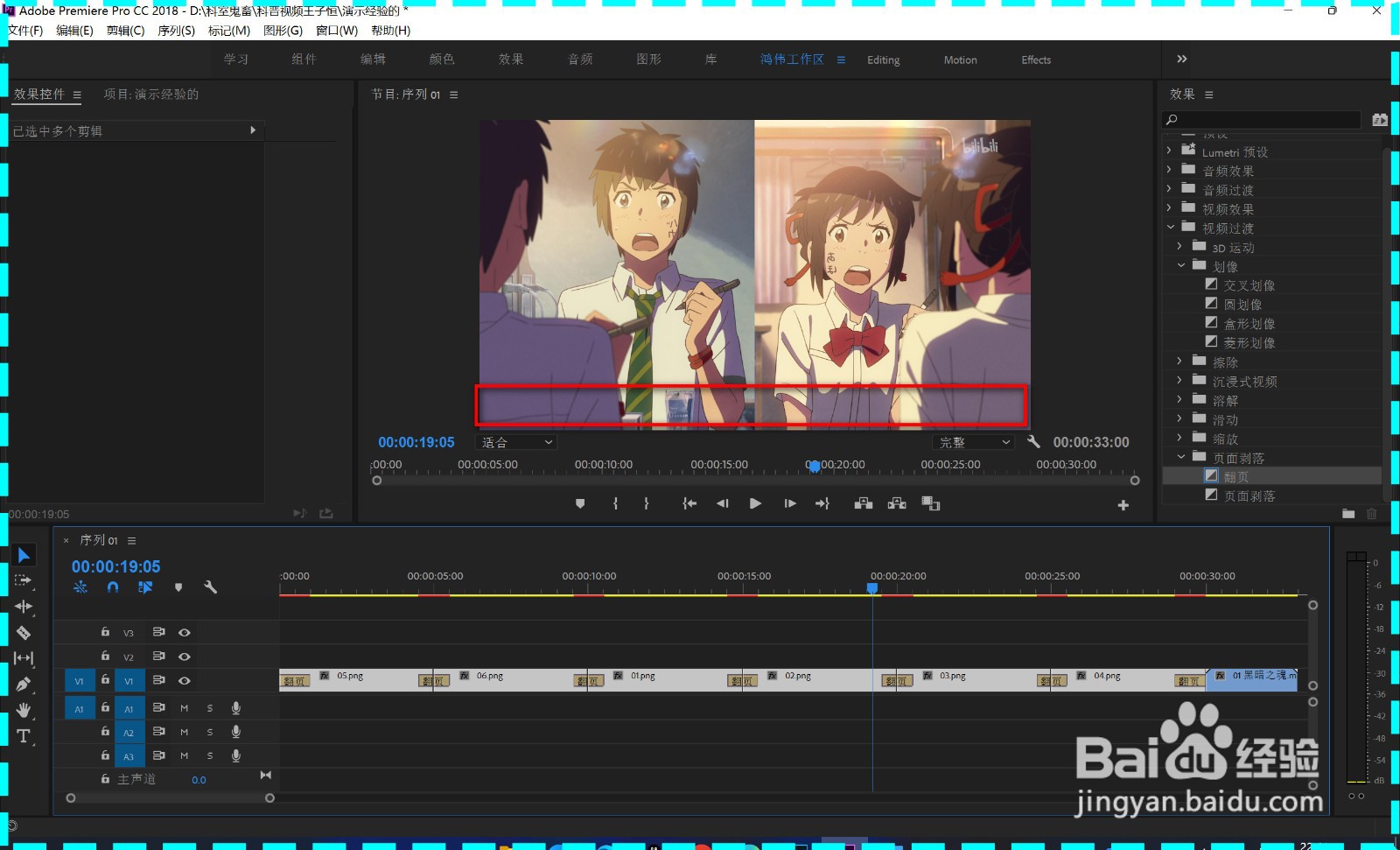
Task: Open the button editor plus icon
Action: point(1123,505)
